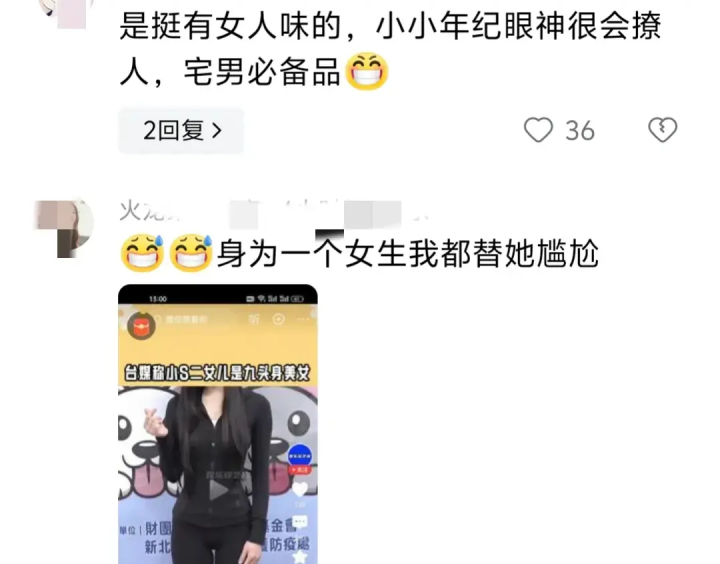Tap the 听 listen icon in the thumbnail header
720x564 pixels.
point(253,319)
